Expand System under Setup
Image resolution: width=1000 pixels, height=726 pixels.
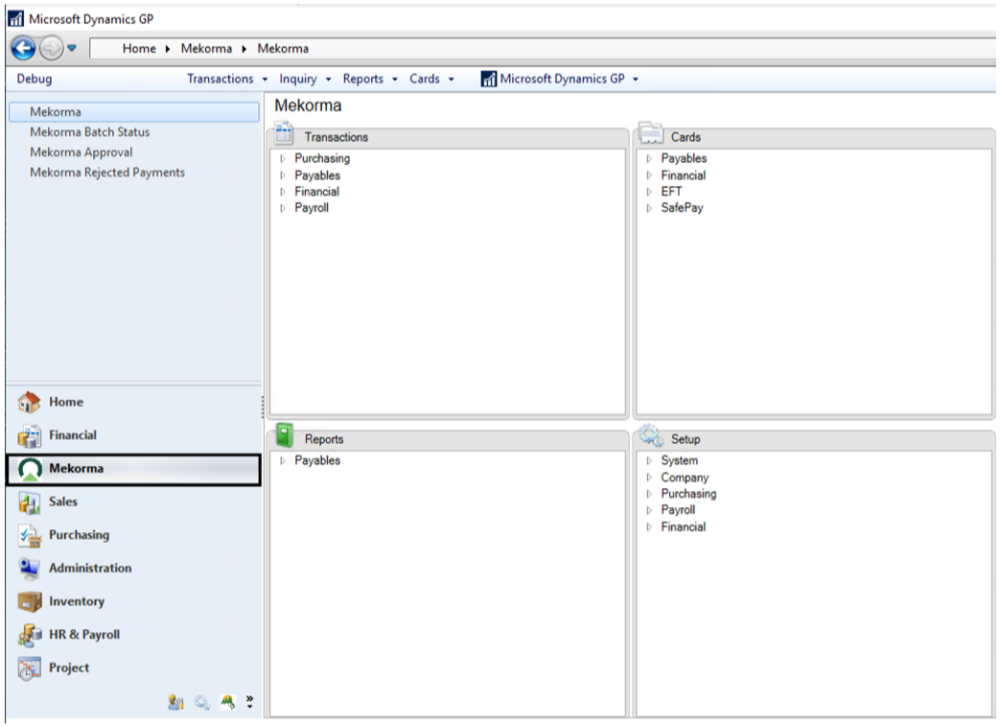[649, 461]
